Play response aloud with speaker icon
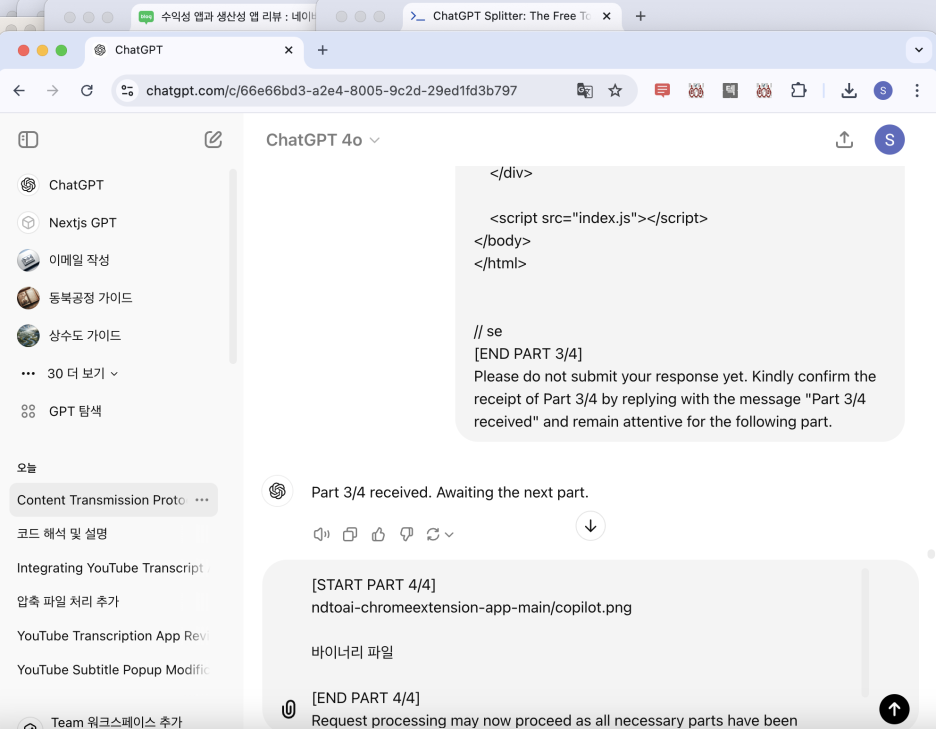 coord(321,534)
